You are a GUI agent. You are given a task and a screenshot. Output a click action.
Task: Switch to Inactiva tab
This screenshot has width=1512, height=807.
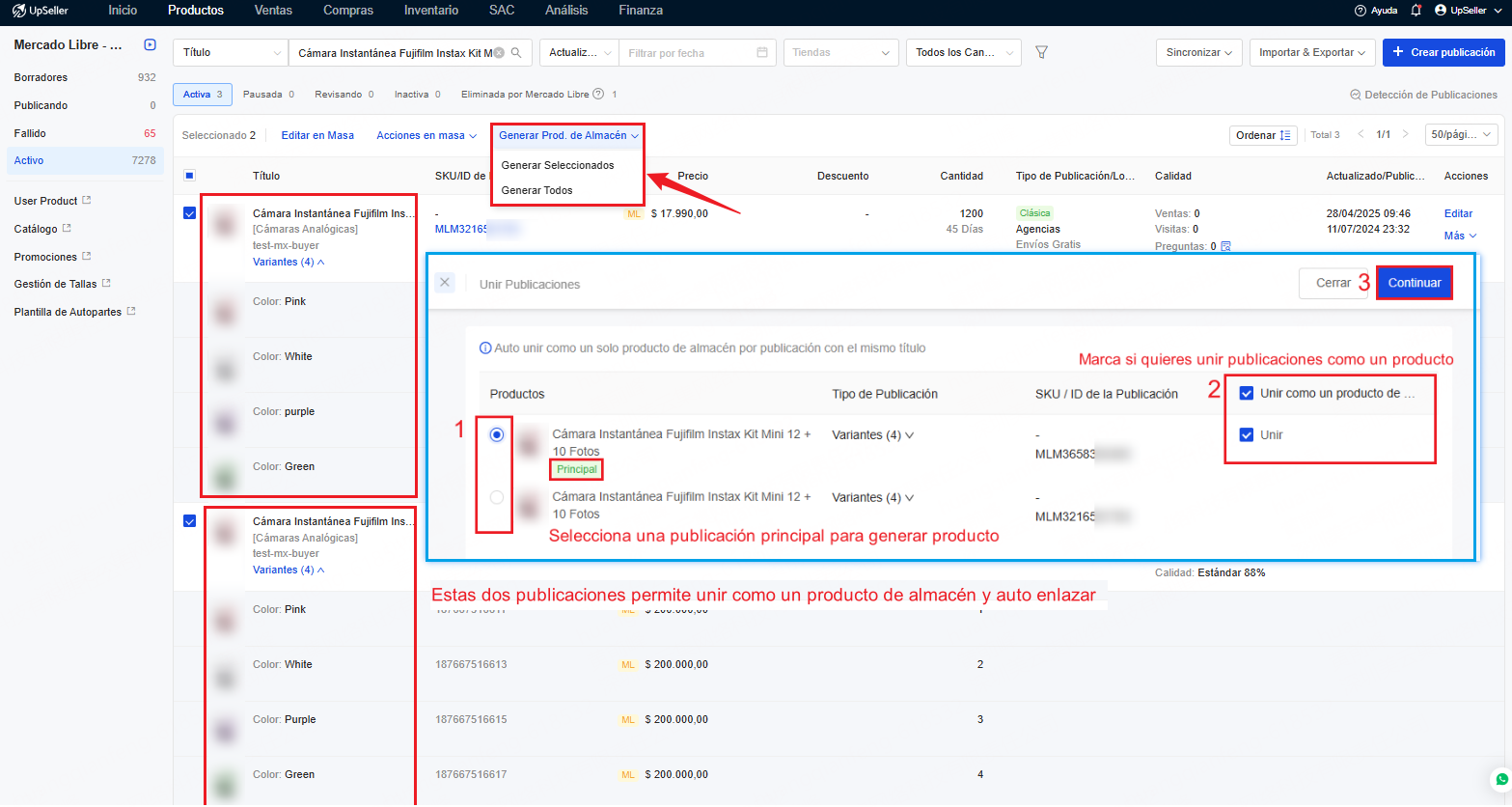[417, 95]
